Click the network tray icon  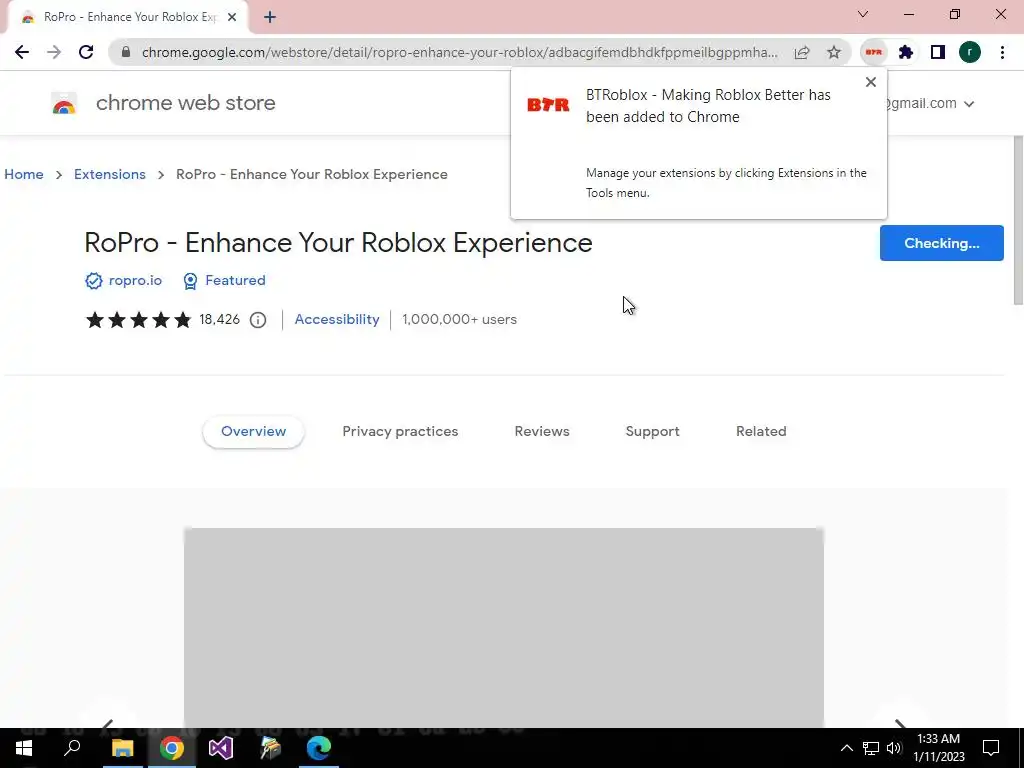(871, 748)
